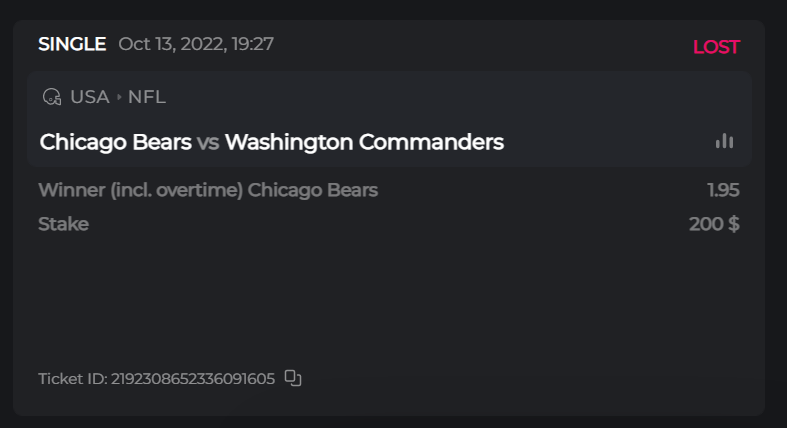Image resolution: width=787 pixels, height=428 pixels.
Task: Click the 1.95 odds value
Action: (722, 190)
